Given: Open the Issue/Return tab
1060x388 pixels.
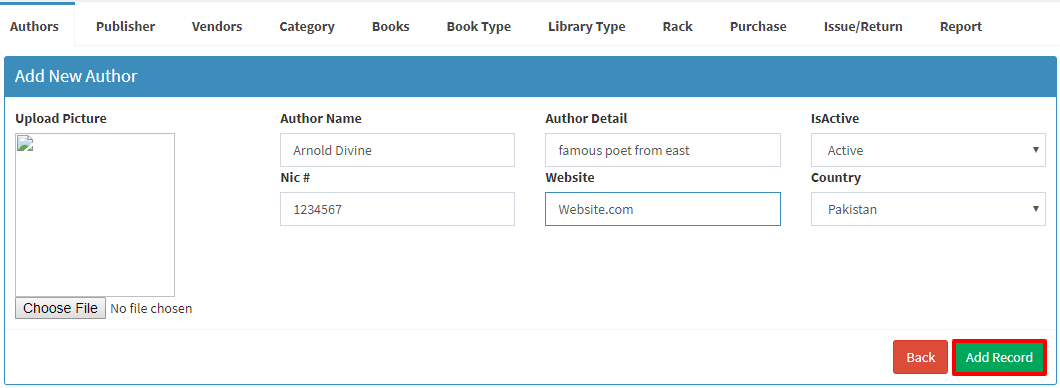Looking at the screenshot, I should click(x=863, y=26).
